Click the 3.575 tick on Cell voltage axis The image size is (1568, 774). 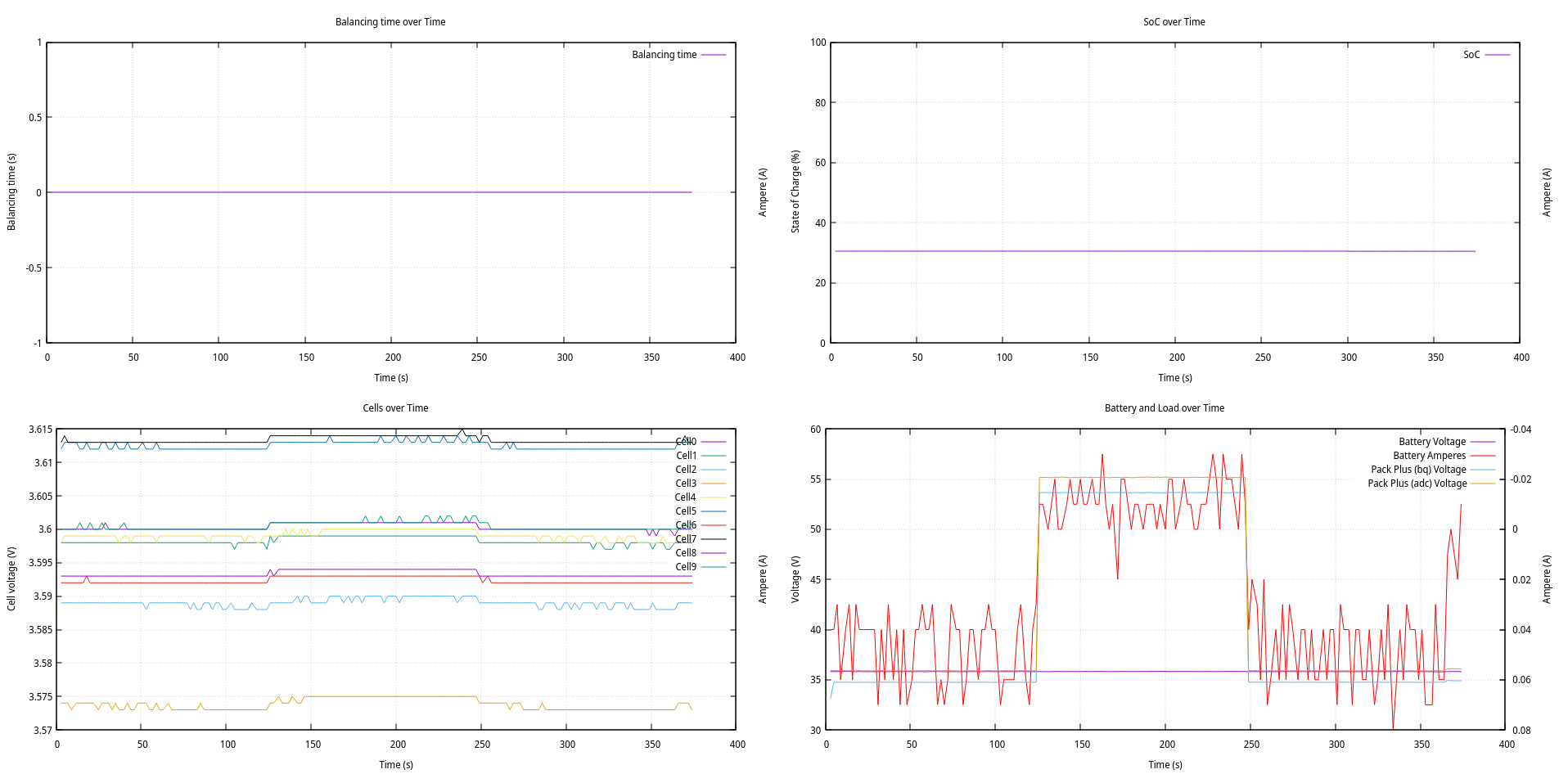pos(40,697)
